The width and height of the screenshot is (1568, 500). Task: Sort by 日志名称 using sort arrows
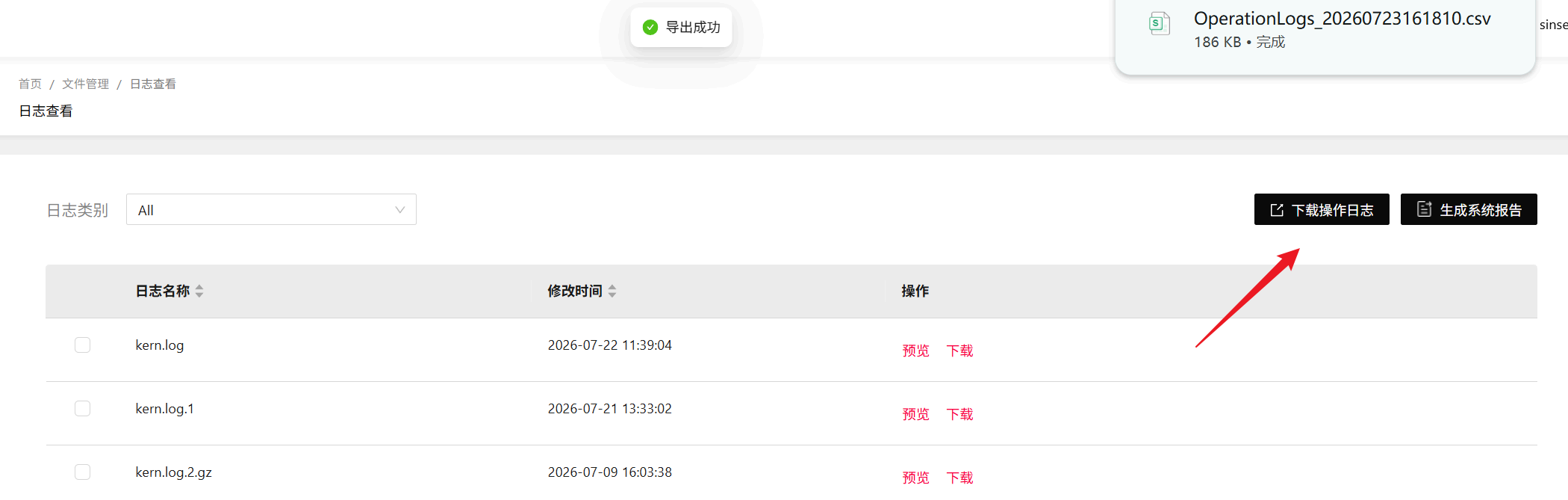199,291
